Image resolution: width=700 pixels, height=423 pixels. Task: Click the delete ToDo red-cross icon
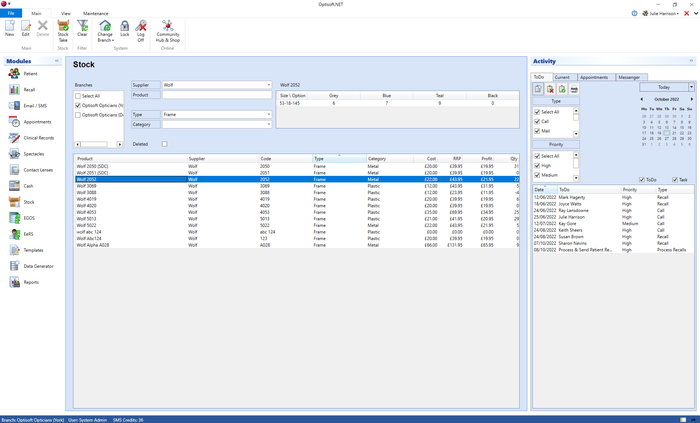pos(550,89)
